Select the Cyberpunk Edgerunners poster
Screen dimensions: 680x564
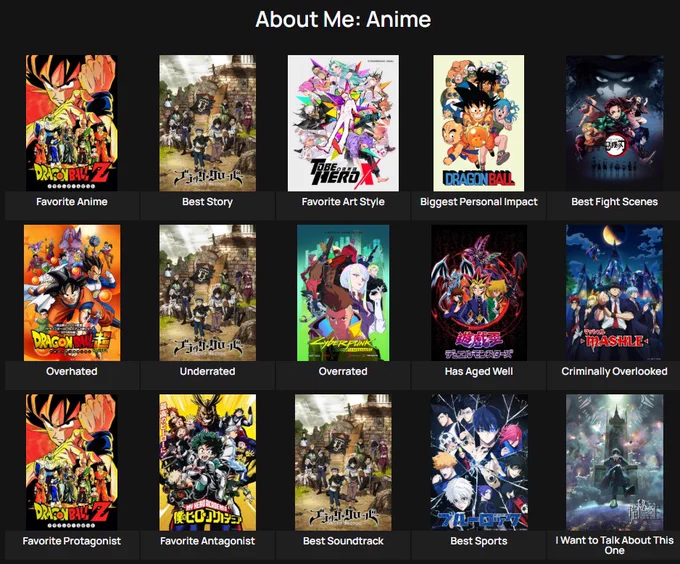343,293
